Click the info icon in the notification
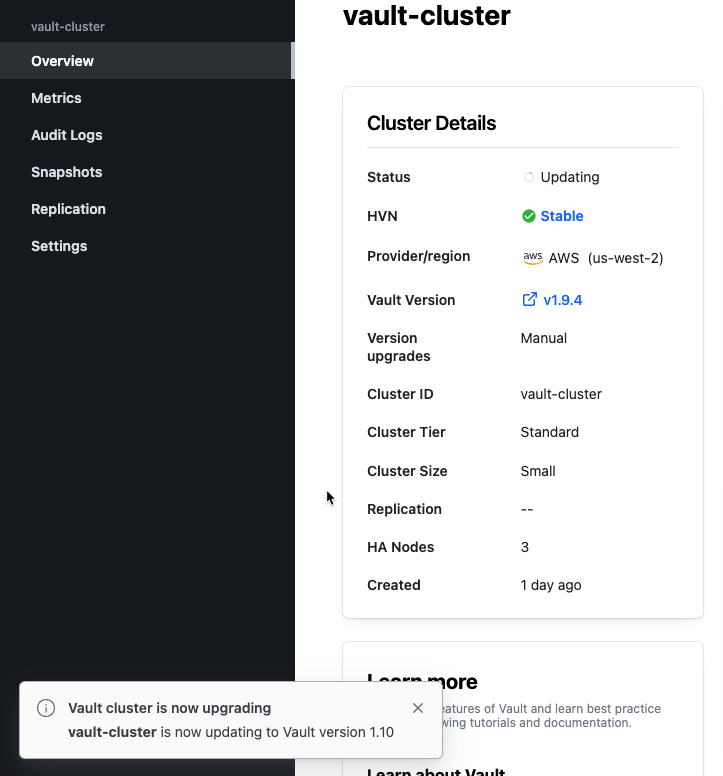This screenshot has width=723, height=776. click(x=46, y=708)
